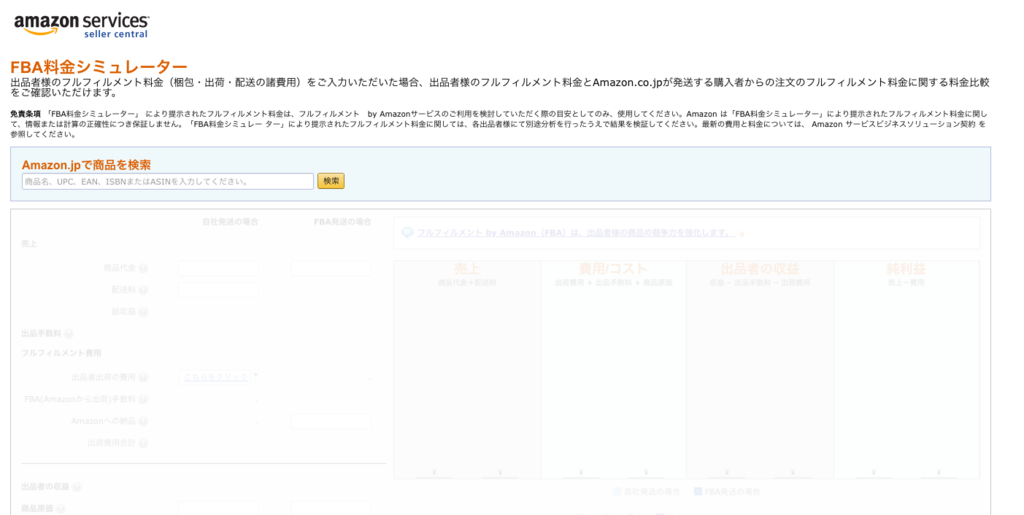Click the FBA料金シミュレーター page title

pyautogui.click(x=99, y=67)
